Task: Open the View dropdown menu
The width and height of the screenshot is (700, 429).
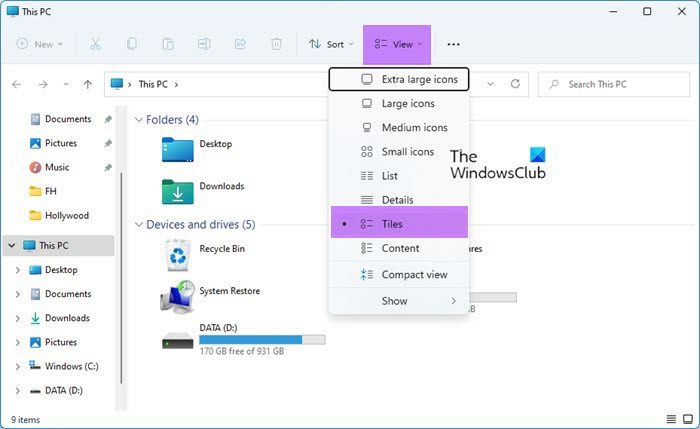Action: tap(397, 44)
